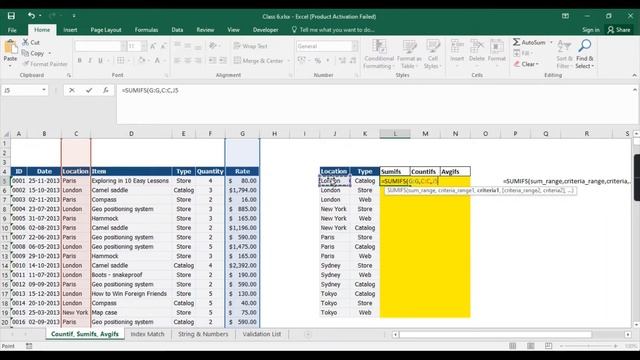The height and width of the screenshot is (360, 640).
Task: Click the zoom slider in status bar
Action: point(589,346)
